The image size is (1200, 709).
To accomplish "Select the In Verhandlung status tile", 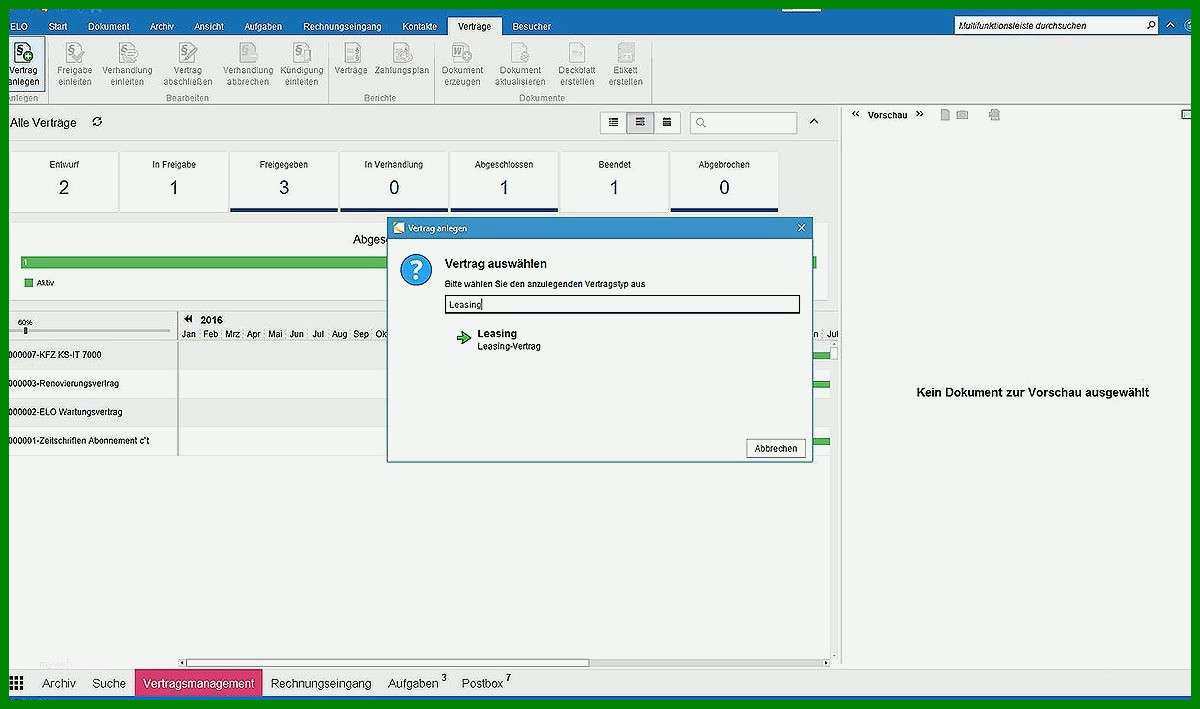I will coord(394,181).
